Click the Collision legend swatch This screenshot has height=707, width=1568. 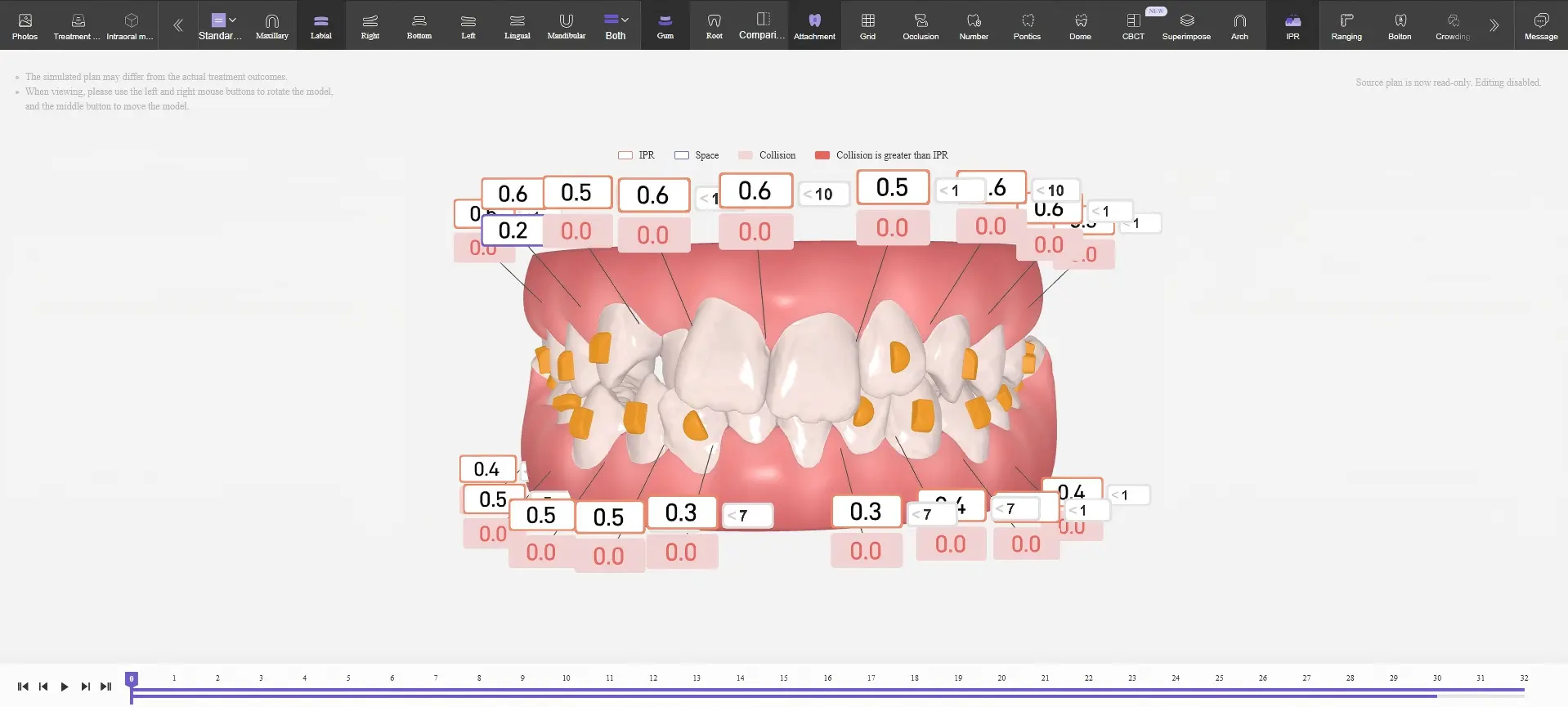point(745,155)
